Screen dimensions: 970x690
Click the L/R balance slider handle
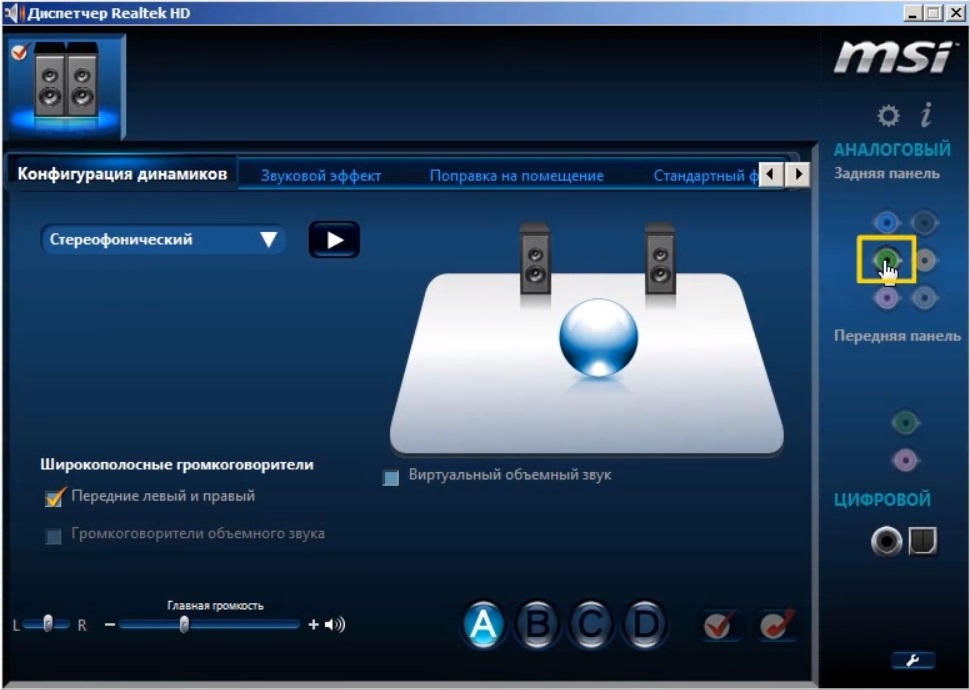point(48,623)
